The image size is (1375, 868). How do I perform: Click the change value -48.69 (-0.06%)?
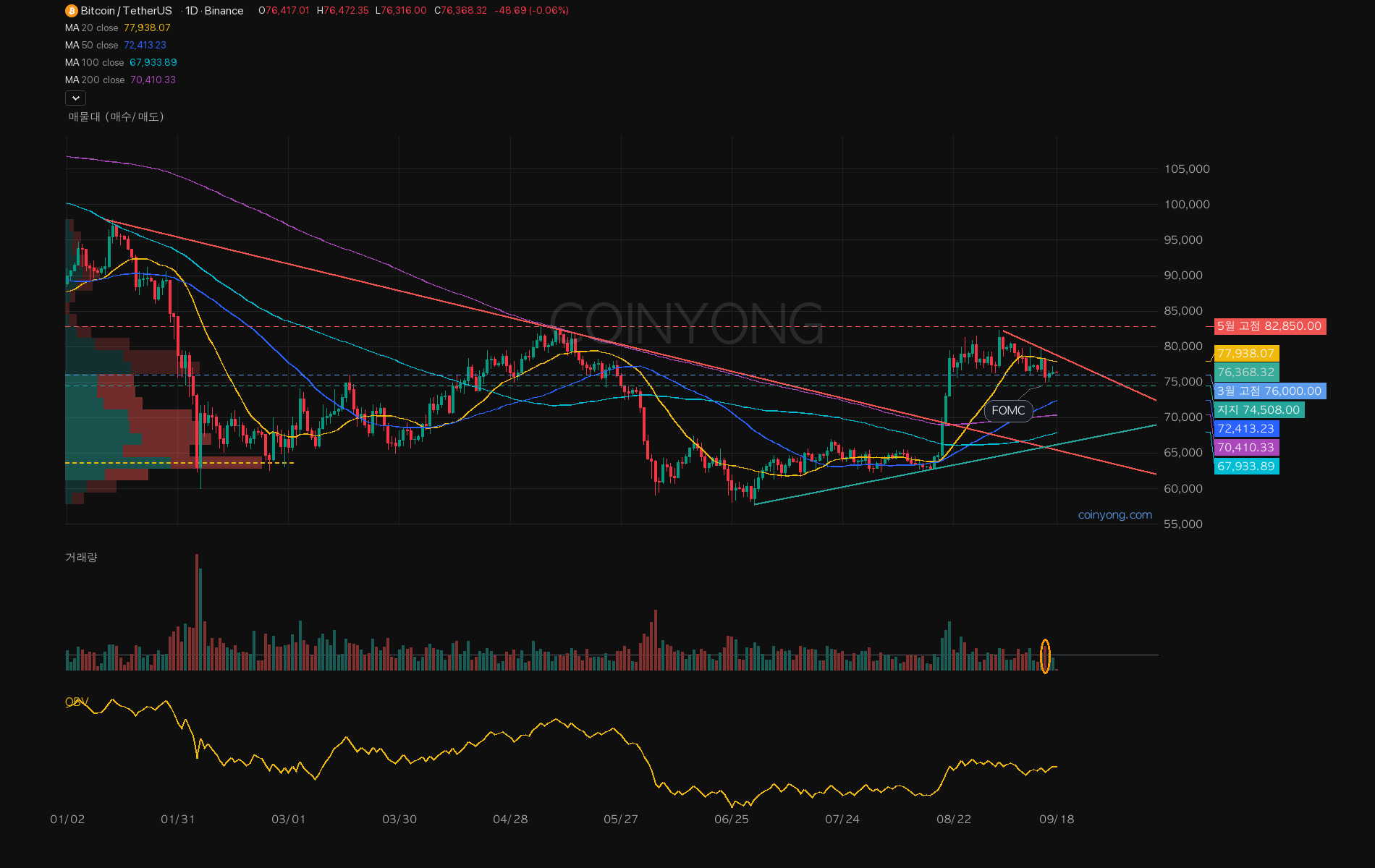(531, 11)
